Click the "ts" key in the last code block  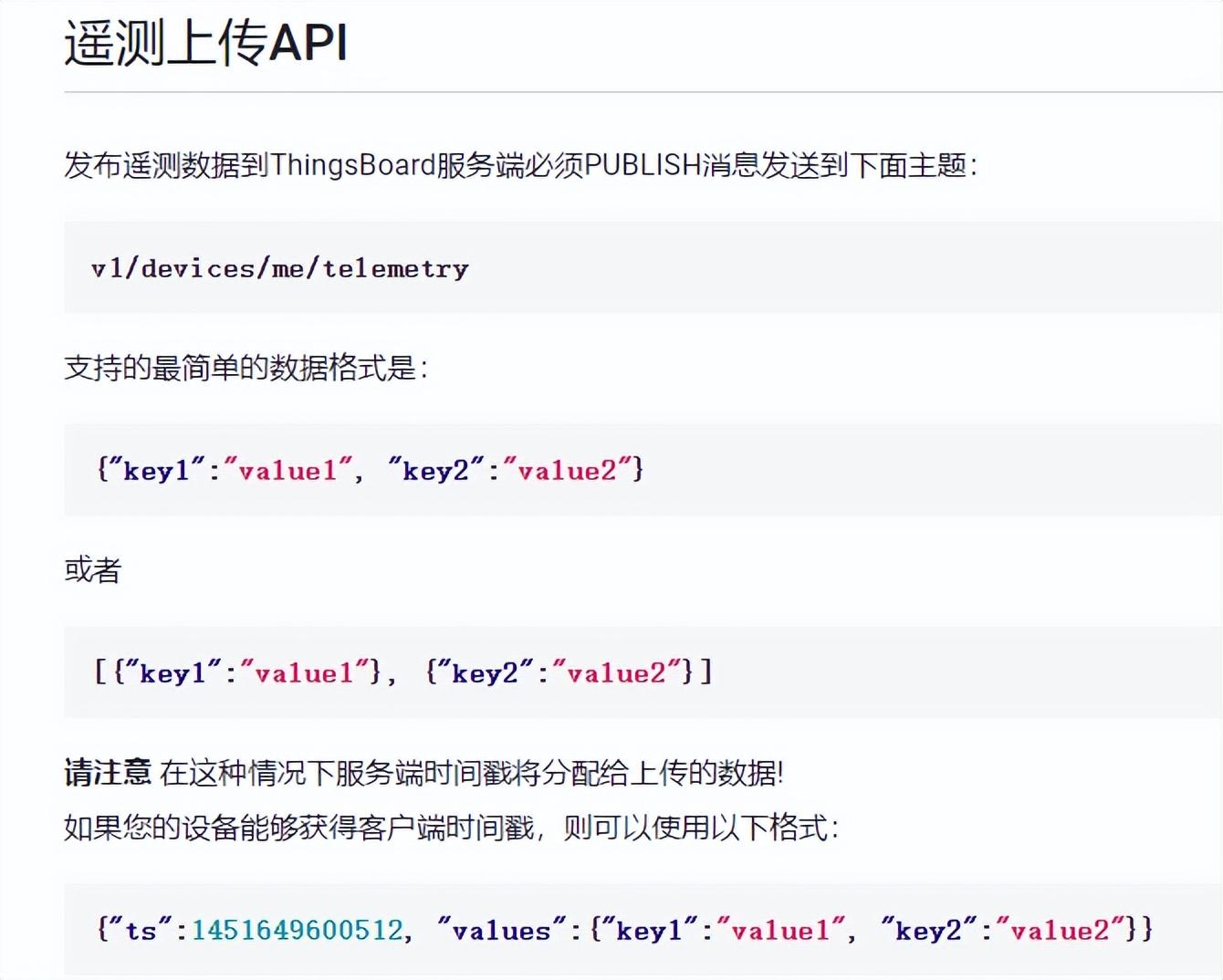tap(141, 930)
